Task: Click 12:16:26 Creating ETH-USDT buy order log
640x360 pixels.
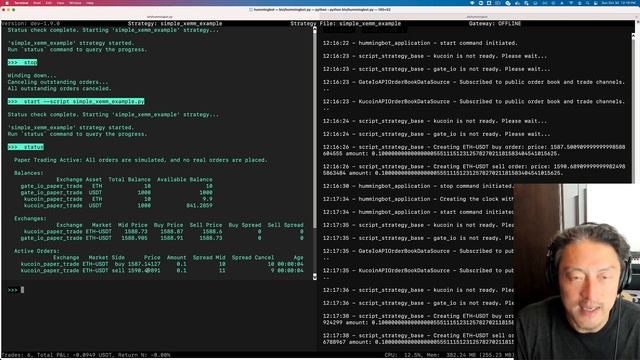Action: click(x=474, y=150)
